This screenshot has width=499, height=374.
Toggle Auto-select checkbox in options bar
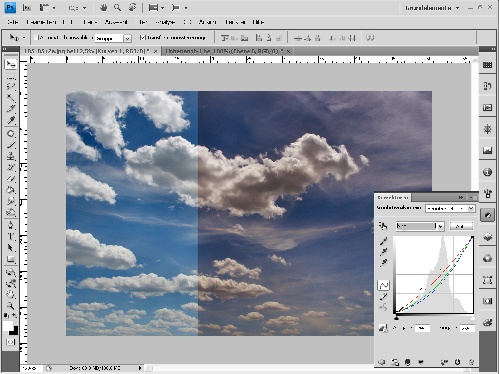pos(37,38)
